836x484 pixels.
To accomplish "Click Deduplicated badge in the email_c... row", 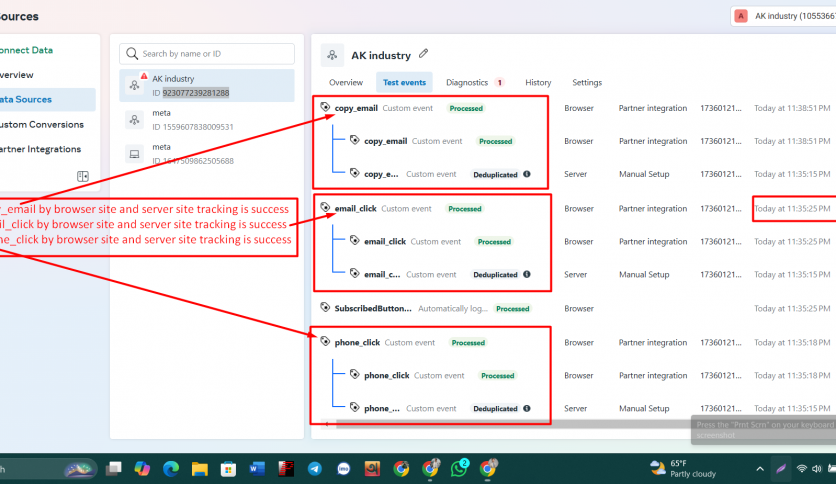I will tap(495, 275).
